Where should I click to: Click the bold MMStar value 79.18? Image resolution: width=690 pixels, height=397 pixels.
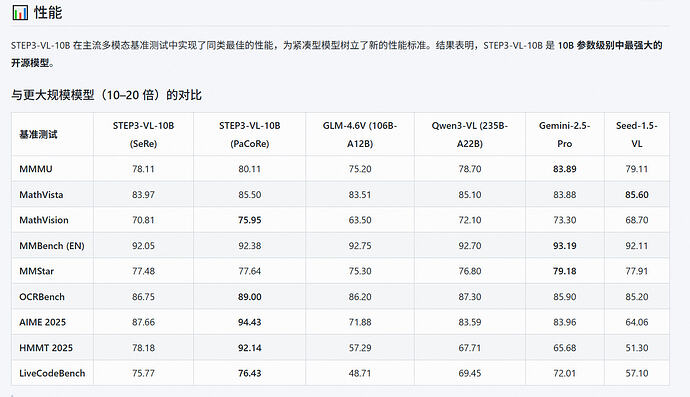(x=565, y=271)
